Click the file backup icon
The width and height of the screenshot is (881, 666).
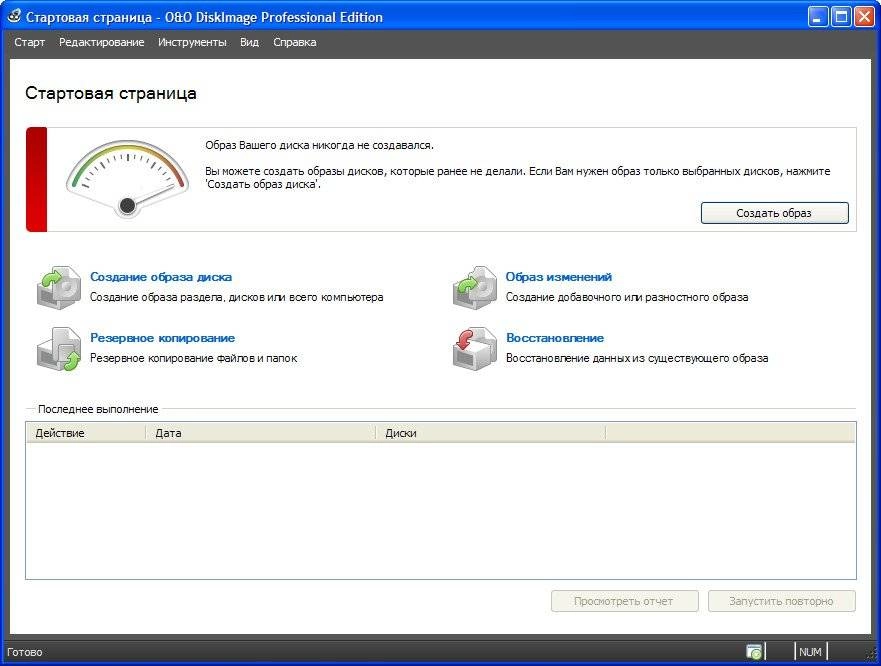[x=59, y=349]
